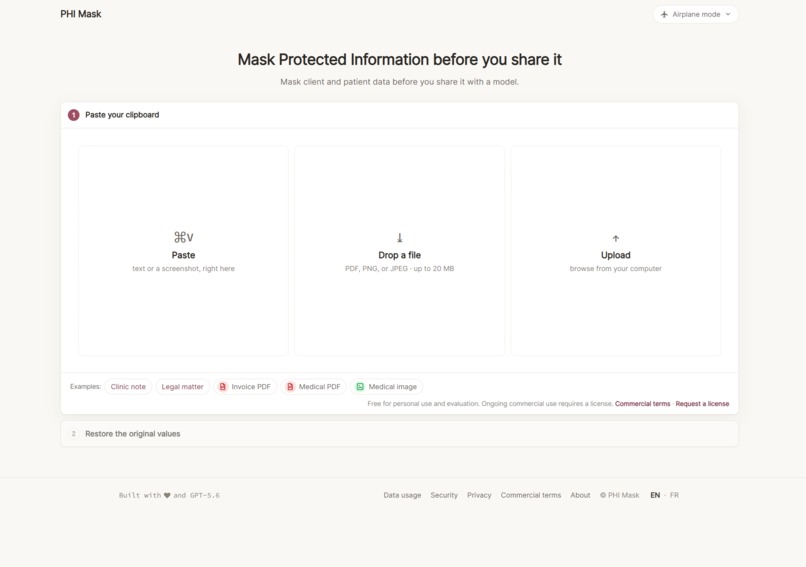Click the Paste your clipboard section header

(399, 115)
